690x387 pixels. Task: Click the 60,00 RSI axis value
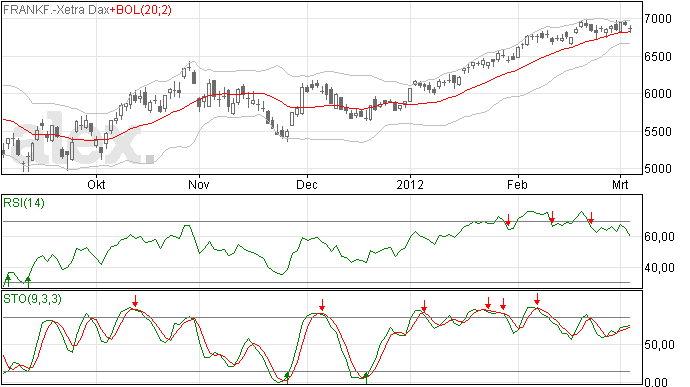click(659, 237)
